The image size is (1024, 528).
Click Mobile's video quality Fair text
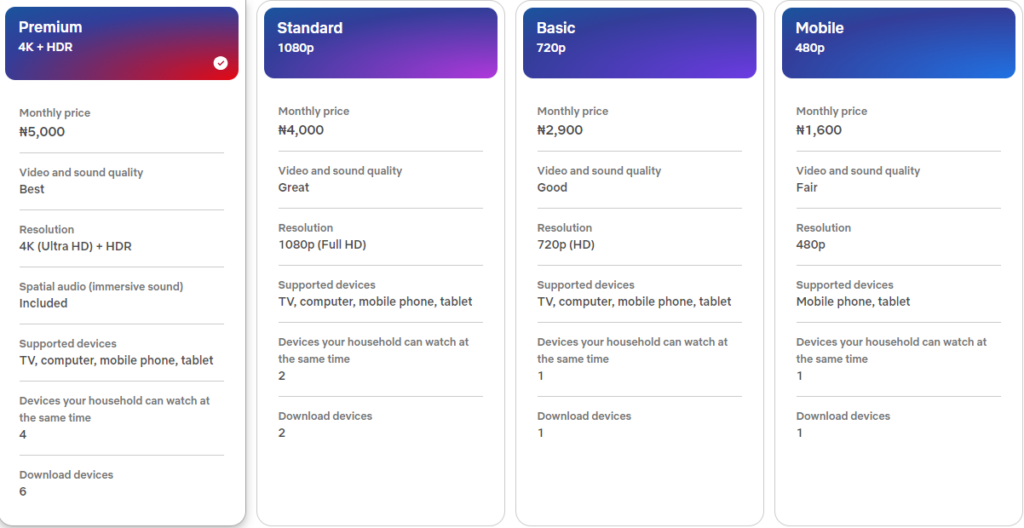click(807, 187)
